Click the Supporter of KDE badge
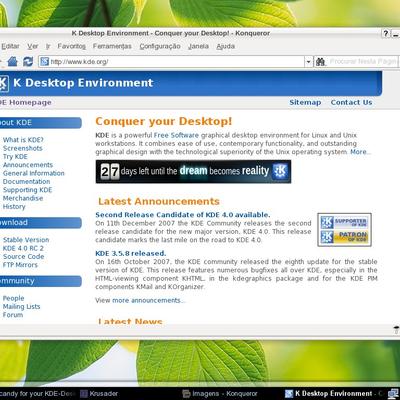 344,222
